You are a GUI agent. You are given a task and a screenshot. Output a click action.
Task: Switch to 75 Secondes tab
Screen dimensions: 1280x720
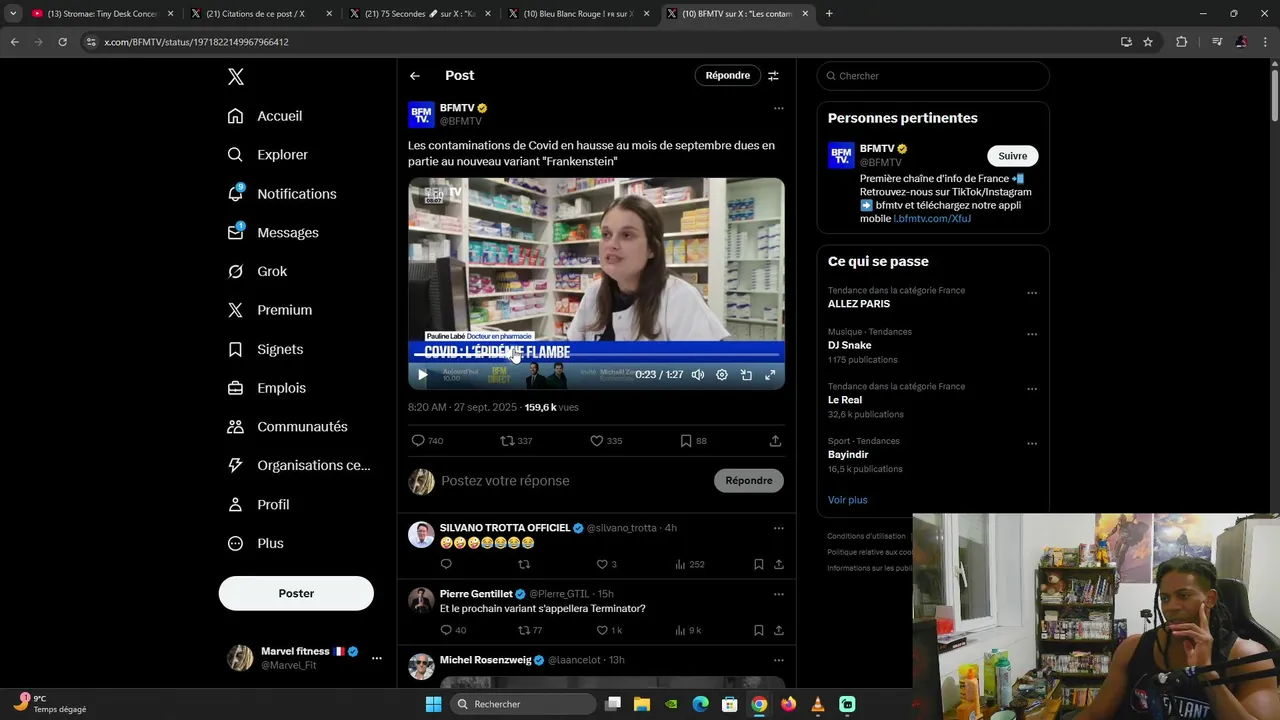tap(418, 14)
